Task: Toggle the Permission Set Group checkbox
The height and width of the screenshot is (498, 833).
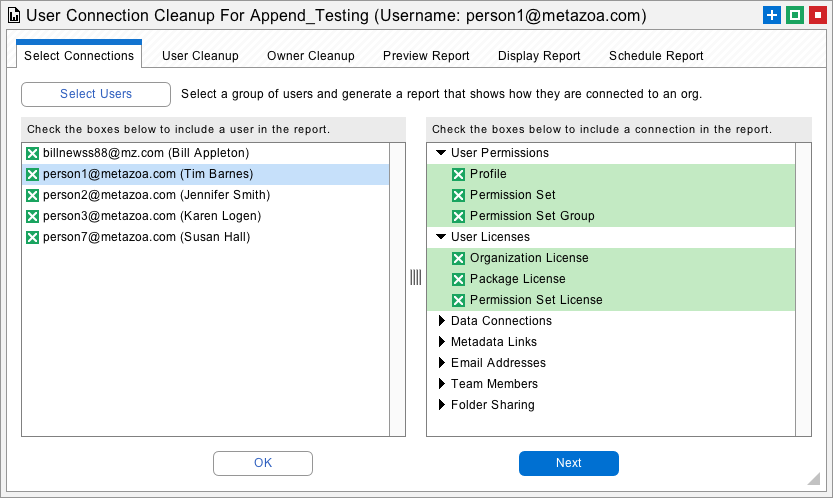Action: coord(458,216)
